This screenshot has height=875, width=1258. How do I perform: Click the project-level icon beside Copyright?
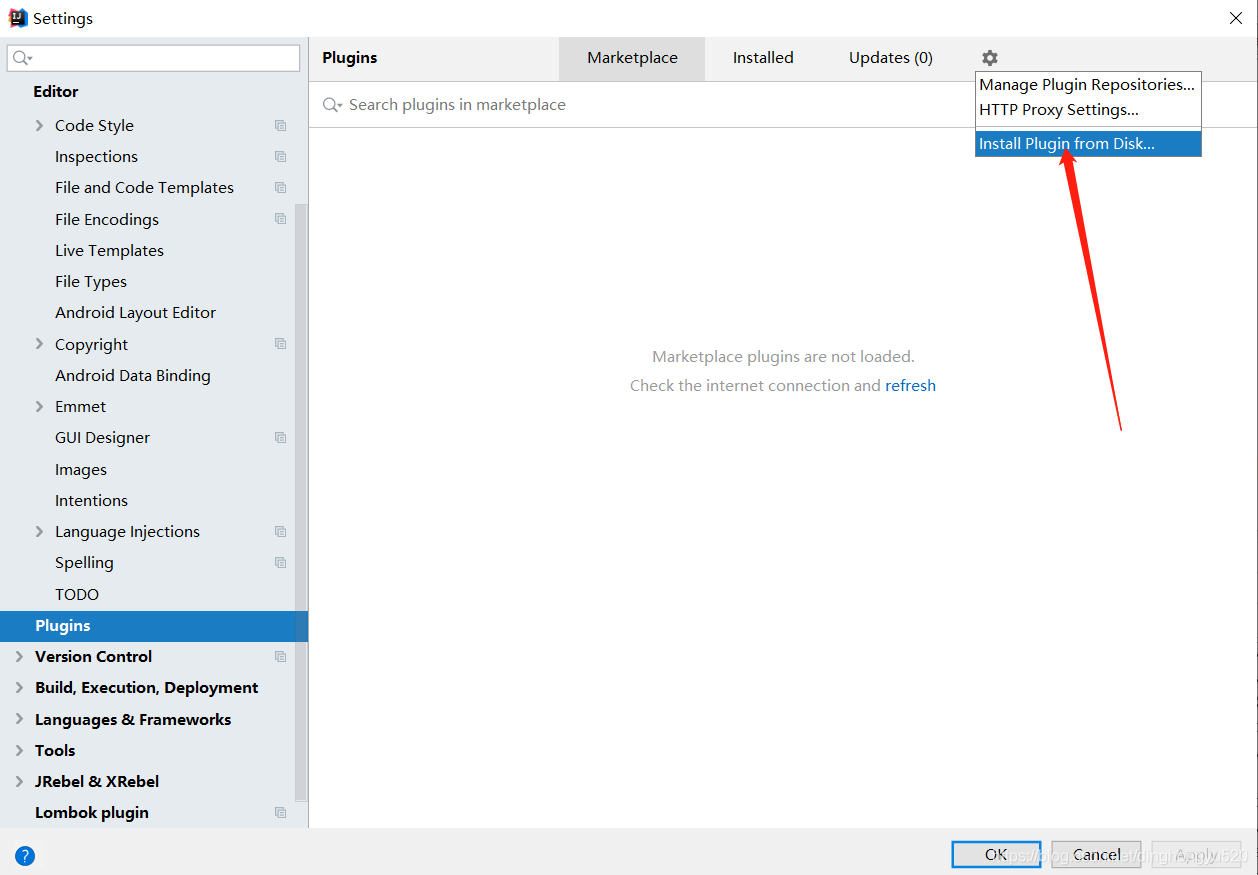coord(280,344)
